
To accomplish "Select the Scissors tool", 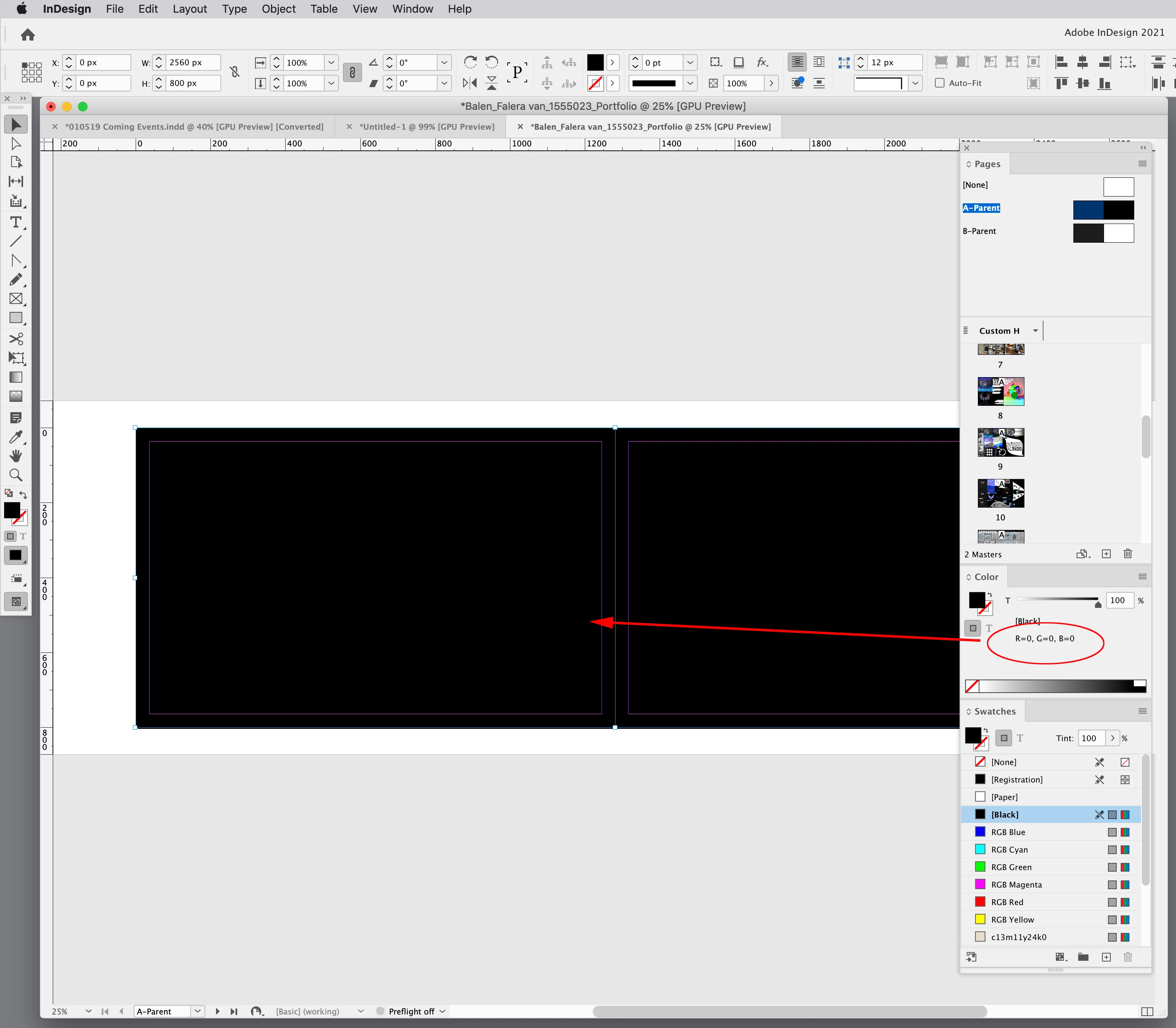I will 16,339.
